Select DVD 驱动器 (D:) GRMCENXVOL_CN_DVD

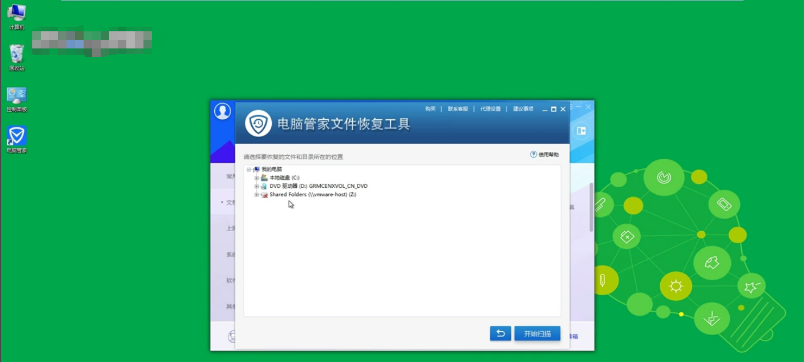click(318, 187)
